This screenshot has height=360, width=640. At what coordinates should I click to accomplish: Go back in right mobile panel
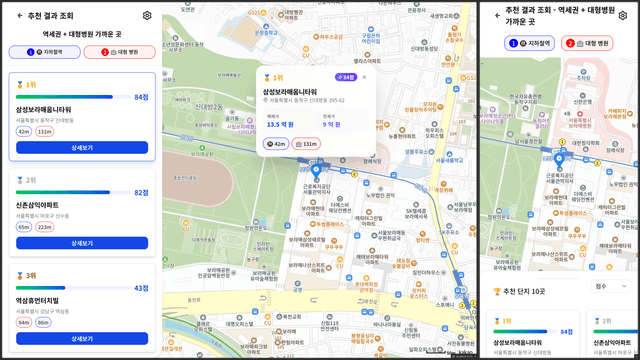(x=497, y=16)
